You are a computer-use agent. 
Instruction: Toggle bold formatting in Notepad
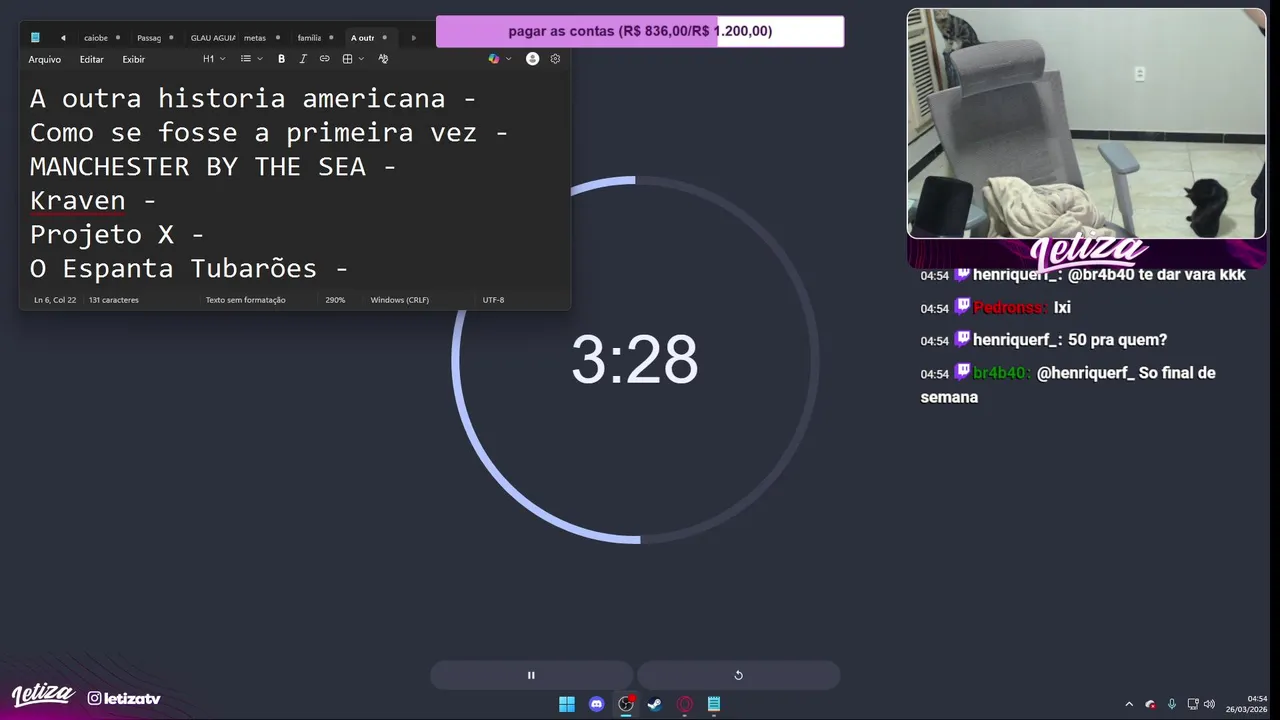[x=281, y=59]
